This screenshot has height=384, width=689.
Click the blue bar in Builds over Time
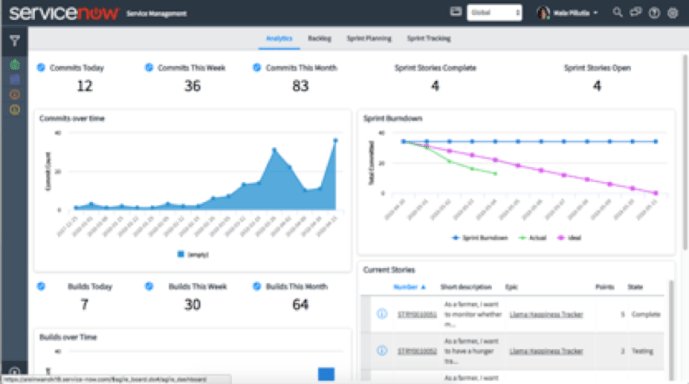(326, 374)
